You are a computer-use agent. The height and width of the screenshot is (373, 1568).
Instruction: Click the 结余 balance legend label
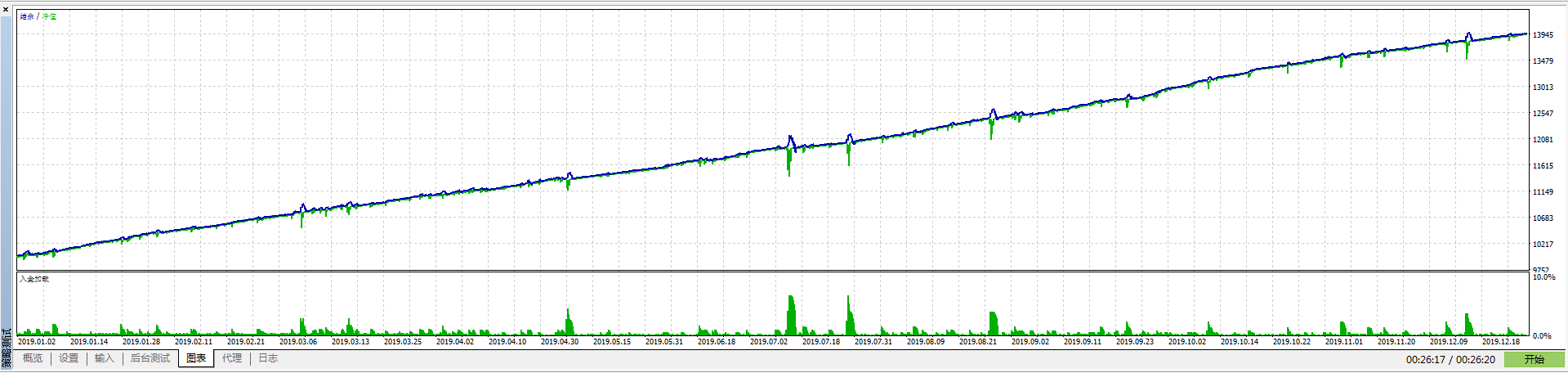click(x=27, y=16)
